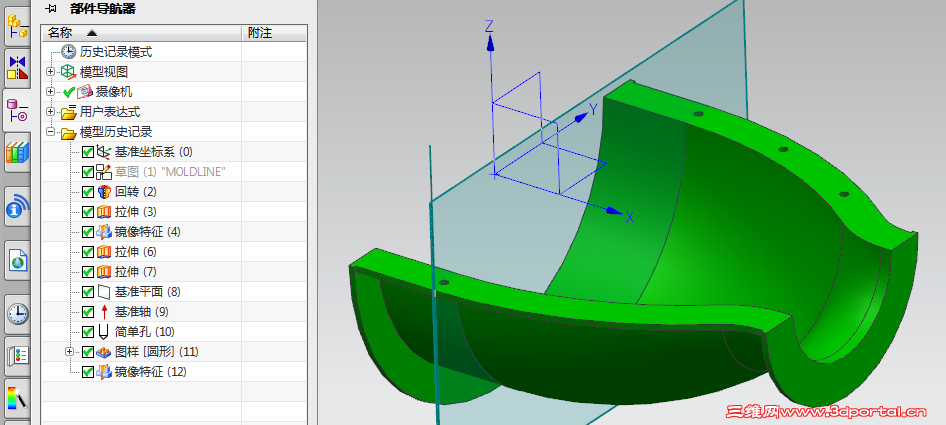
Task: Click the 回转 (2) revolve icon
Action: click(x=104, y=192)
